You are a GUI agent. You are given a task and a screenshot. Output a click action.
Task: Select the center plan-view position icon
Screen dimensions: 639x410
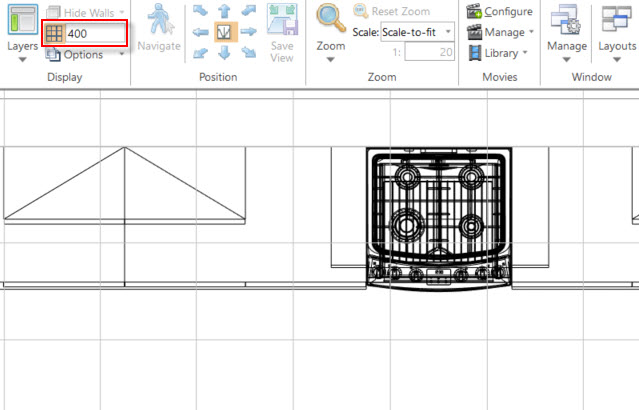pyautogui.click(x=225, y=32)
